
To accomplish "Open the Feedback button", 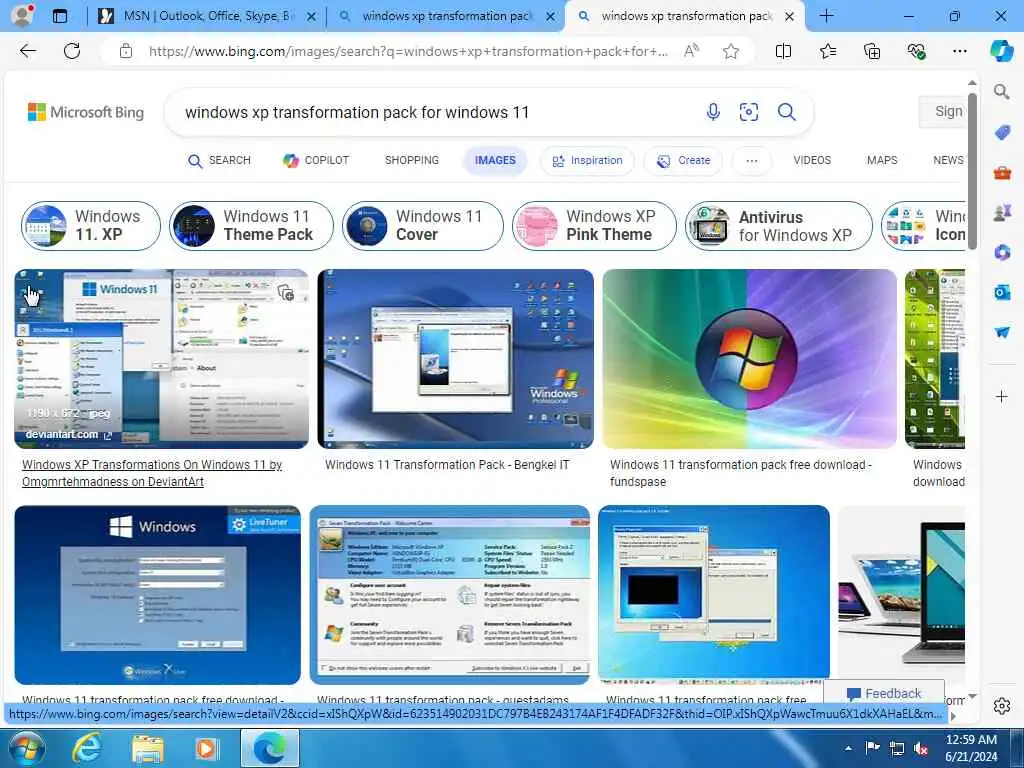I will click(884, 692).
